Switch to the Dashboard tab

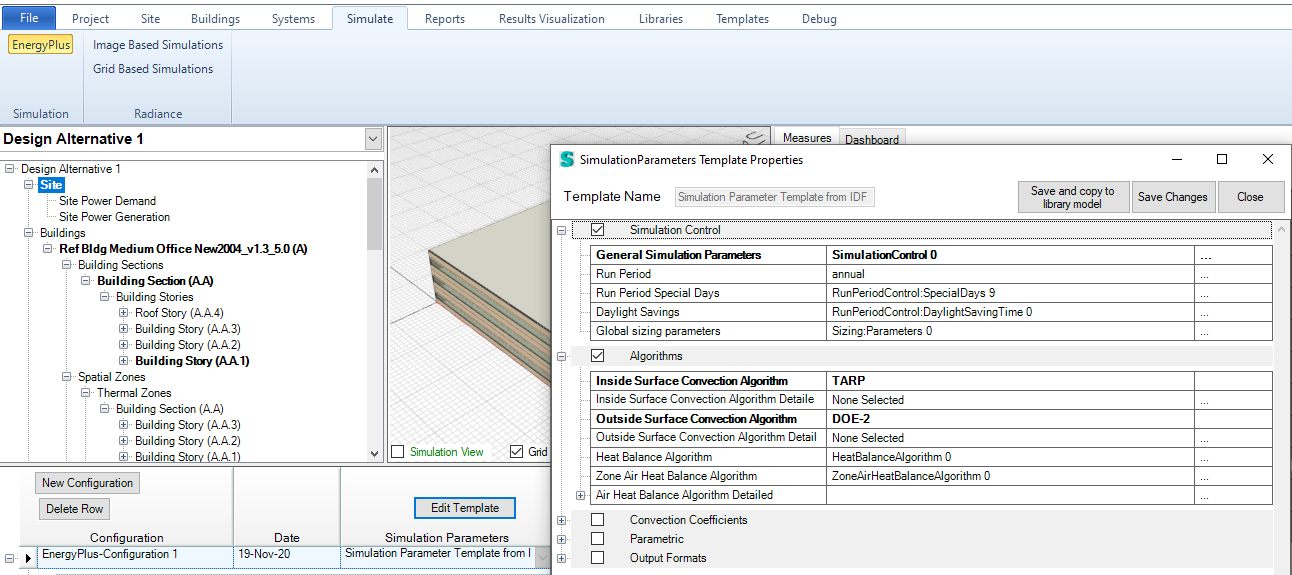click(872, 139)
